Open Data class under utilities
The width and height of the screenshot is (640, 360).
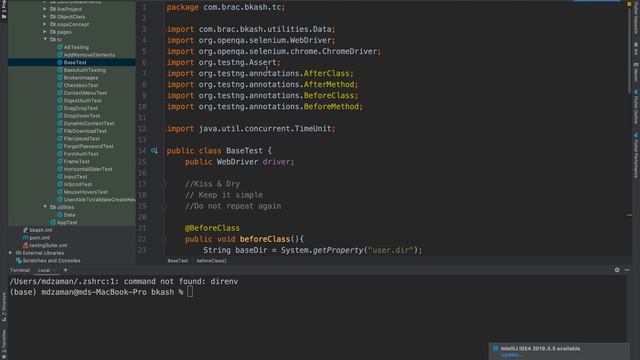[x=69, y=215]
